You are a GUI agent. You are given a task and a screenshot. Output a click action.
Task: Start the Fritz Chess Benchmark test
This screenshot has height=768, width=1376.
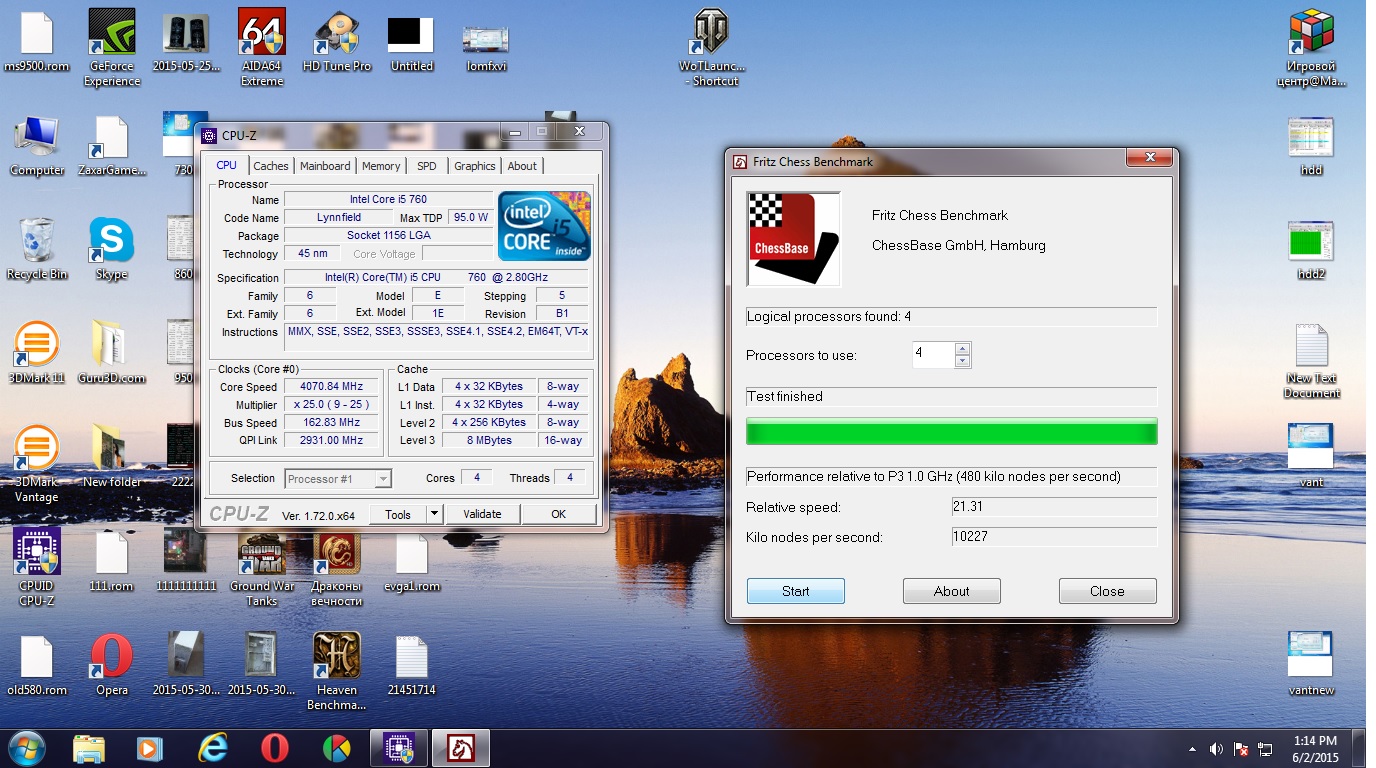pyautogui.click(x=796, y=591)
